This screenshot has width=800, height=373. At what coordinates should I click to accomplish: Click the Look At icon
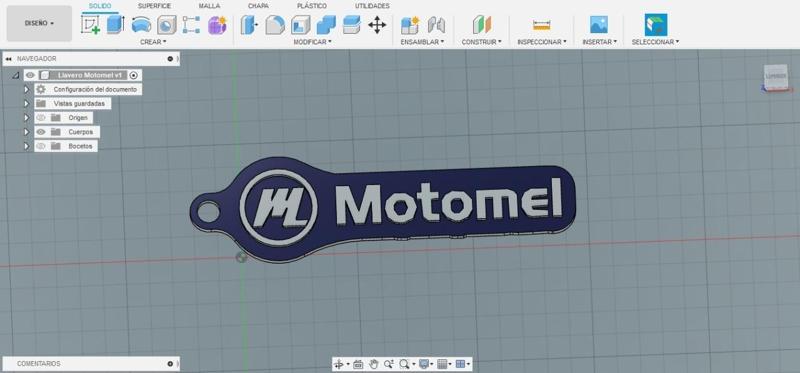(x=358, y=364)
